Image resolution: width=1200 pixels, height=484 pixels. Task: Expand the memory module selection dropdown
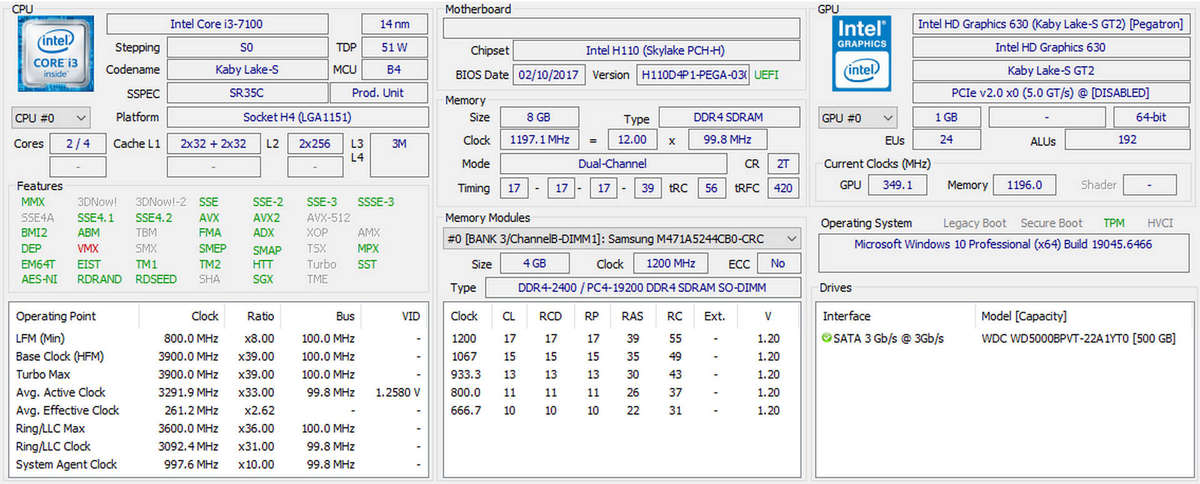click(x=622, y=238)
